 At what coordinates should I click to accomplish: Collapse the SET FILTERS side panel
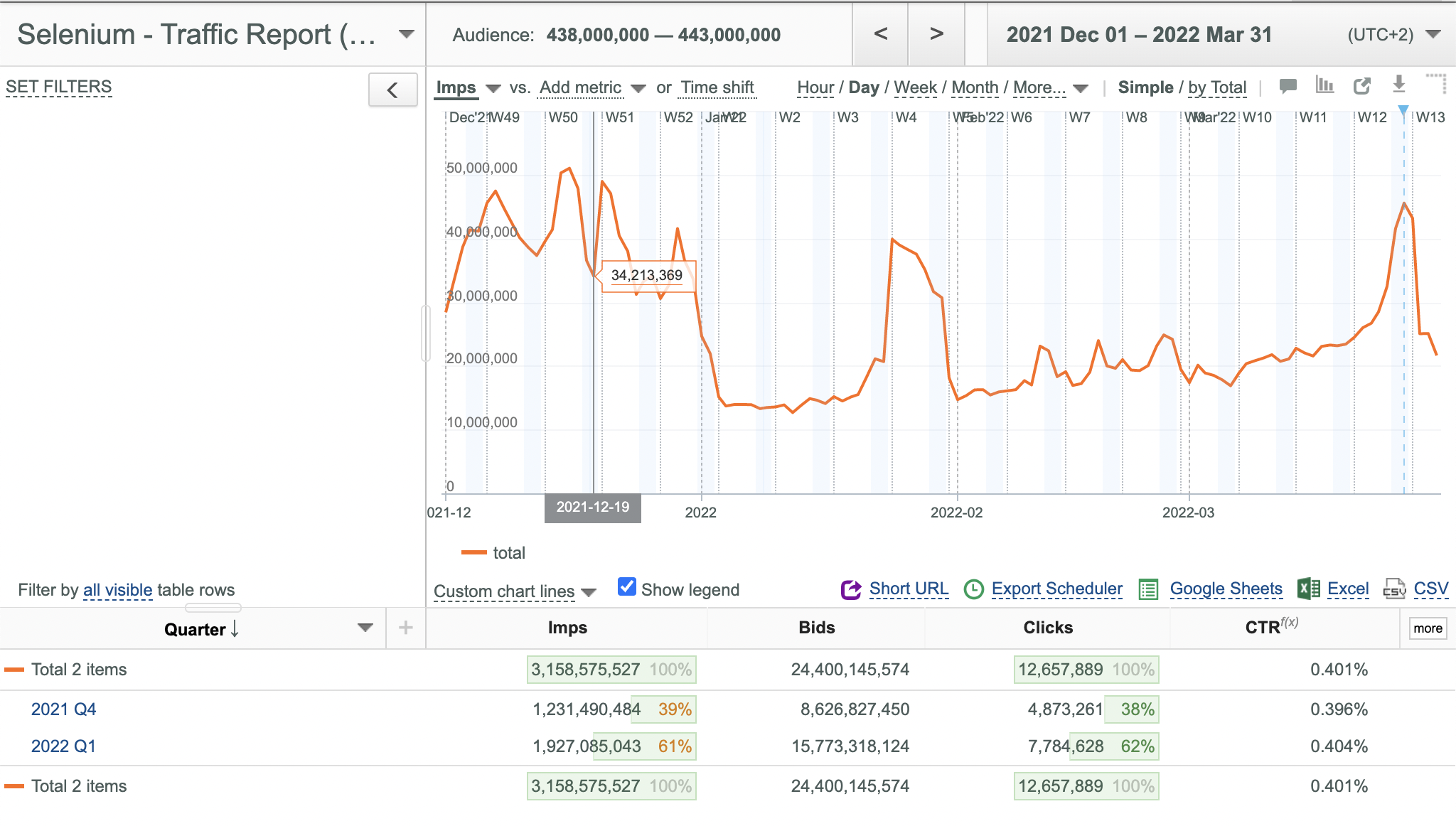point(392,90)
